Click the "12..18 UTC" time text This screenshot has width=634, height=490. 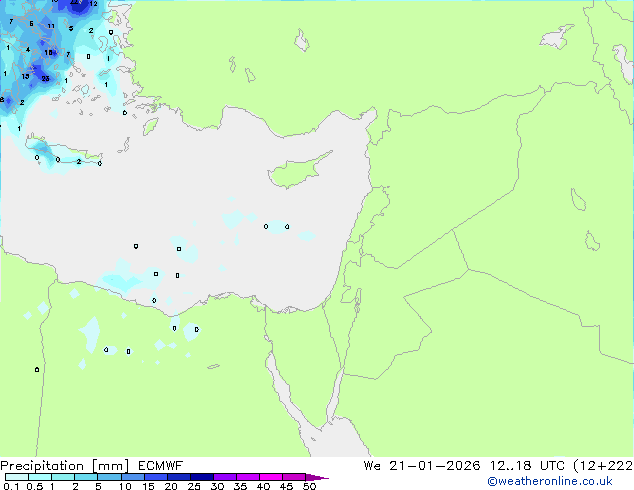(527, 466)
